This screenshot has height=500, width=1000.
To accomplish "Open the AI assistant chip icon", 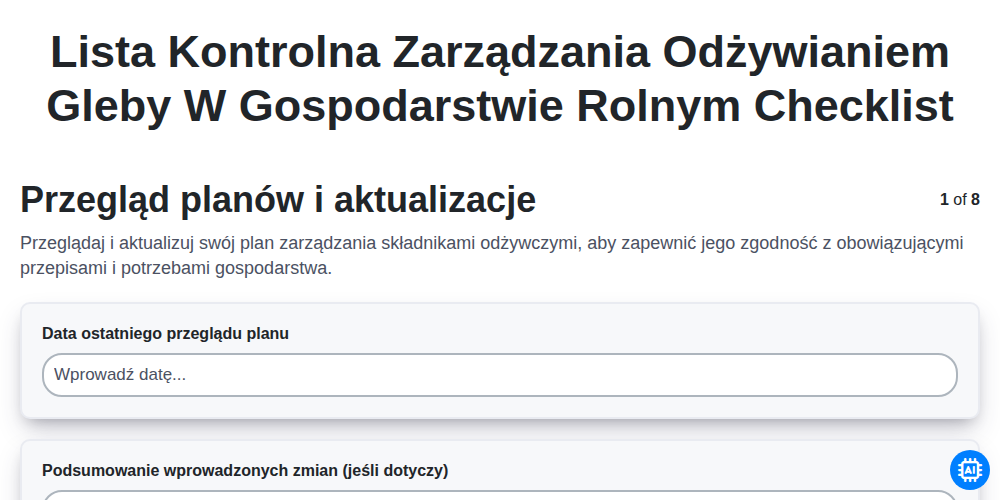I will 969,470.
